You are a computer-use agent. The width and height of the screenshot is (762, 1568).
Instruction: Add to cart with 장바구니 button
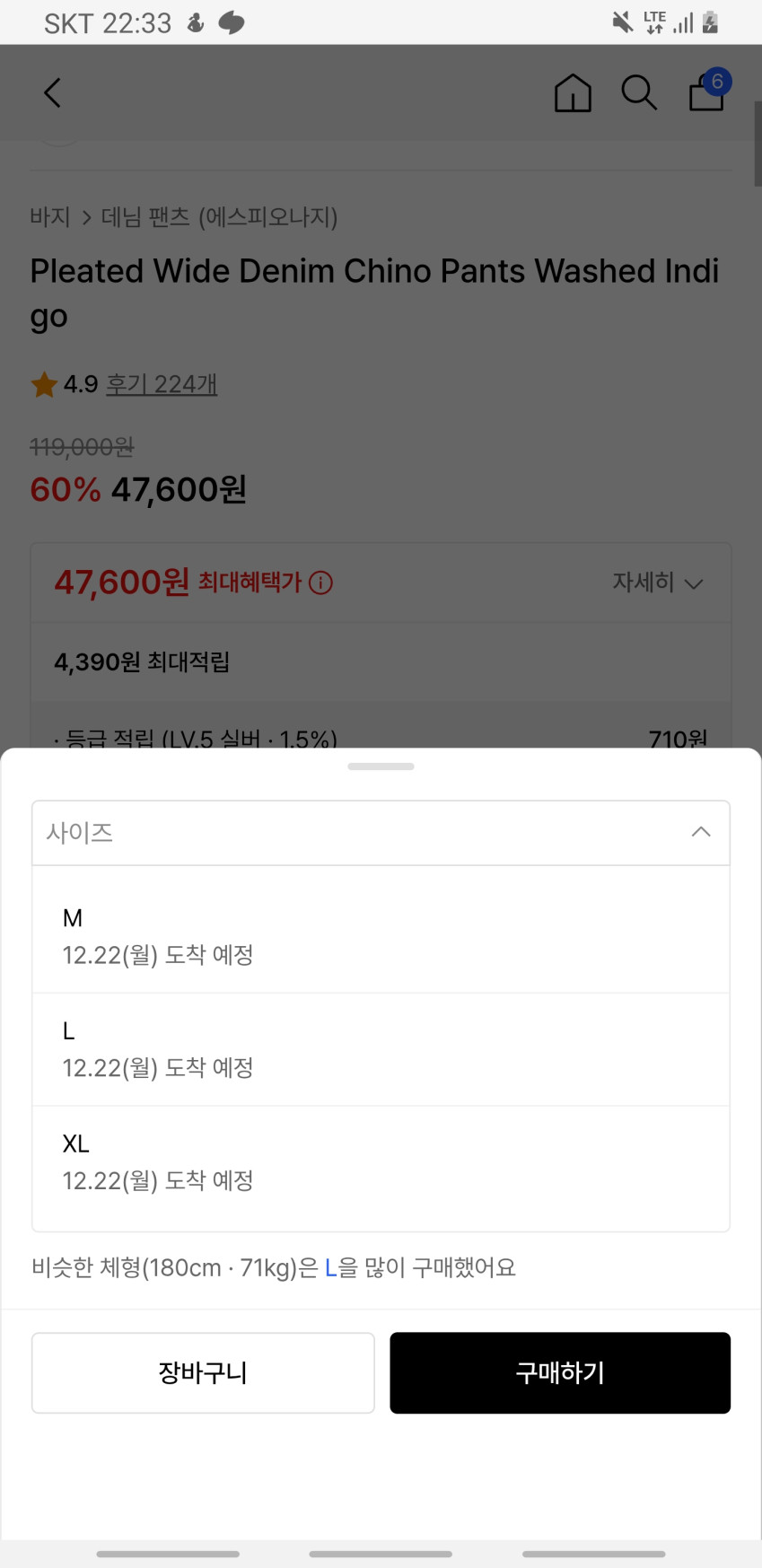pyautogui.click(x=203, y=1372)
